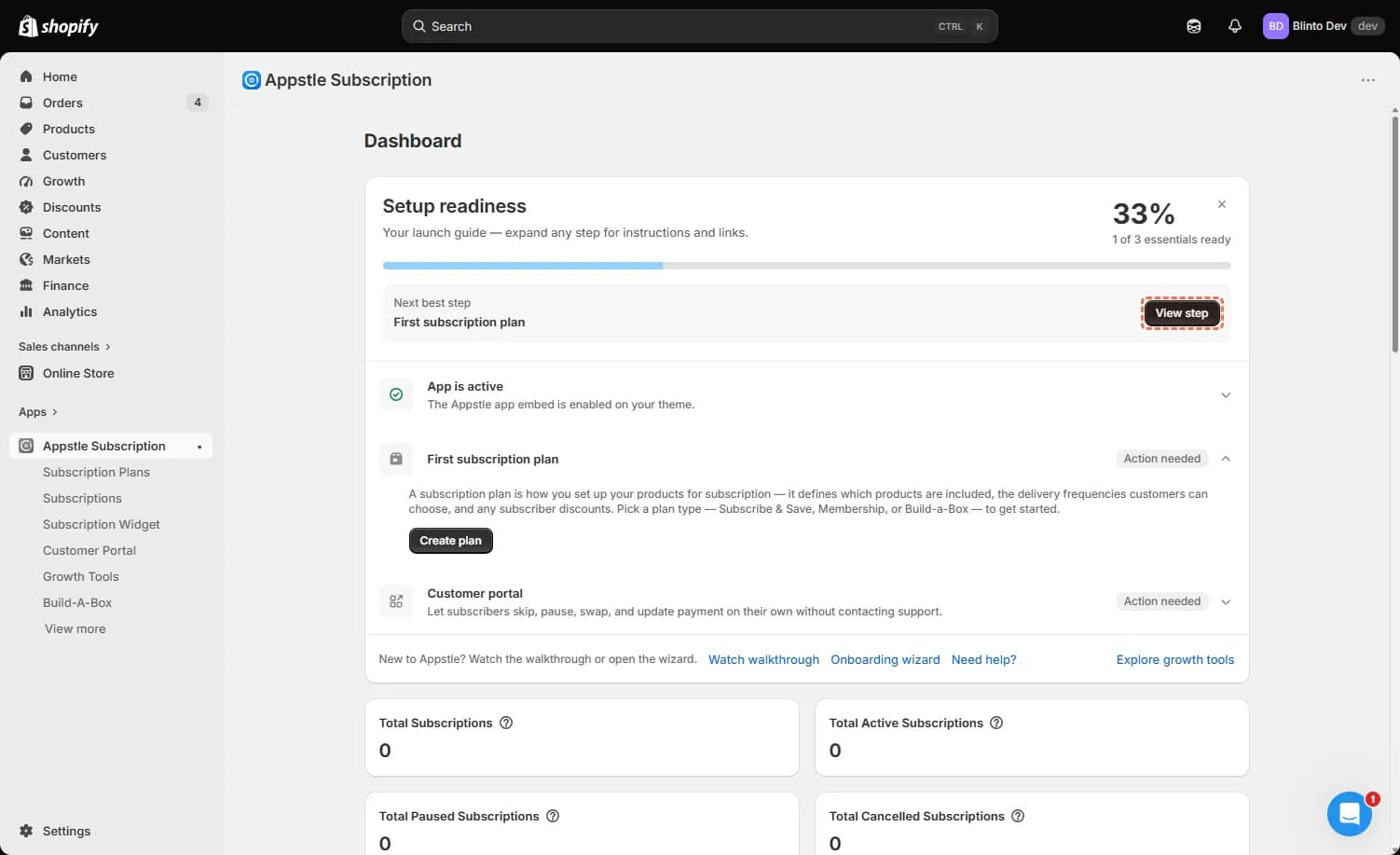1400x855 pixels.
Task: Click the Settings gear icon
Action: [26, 831]
